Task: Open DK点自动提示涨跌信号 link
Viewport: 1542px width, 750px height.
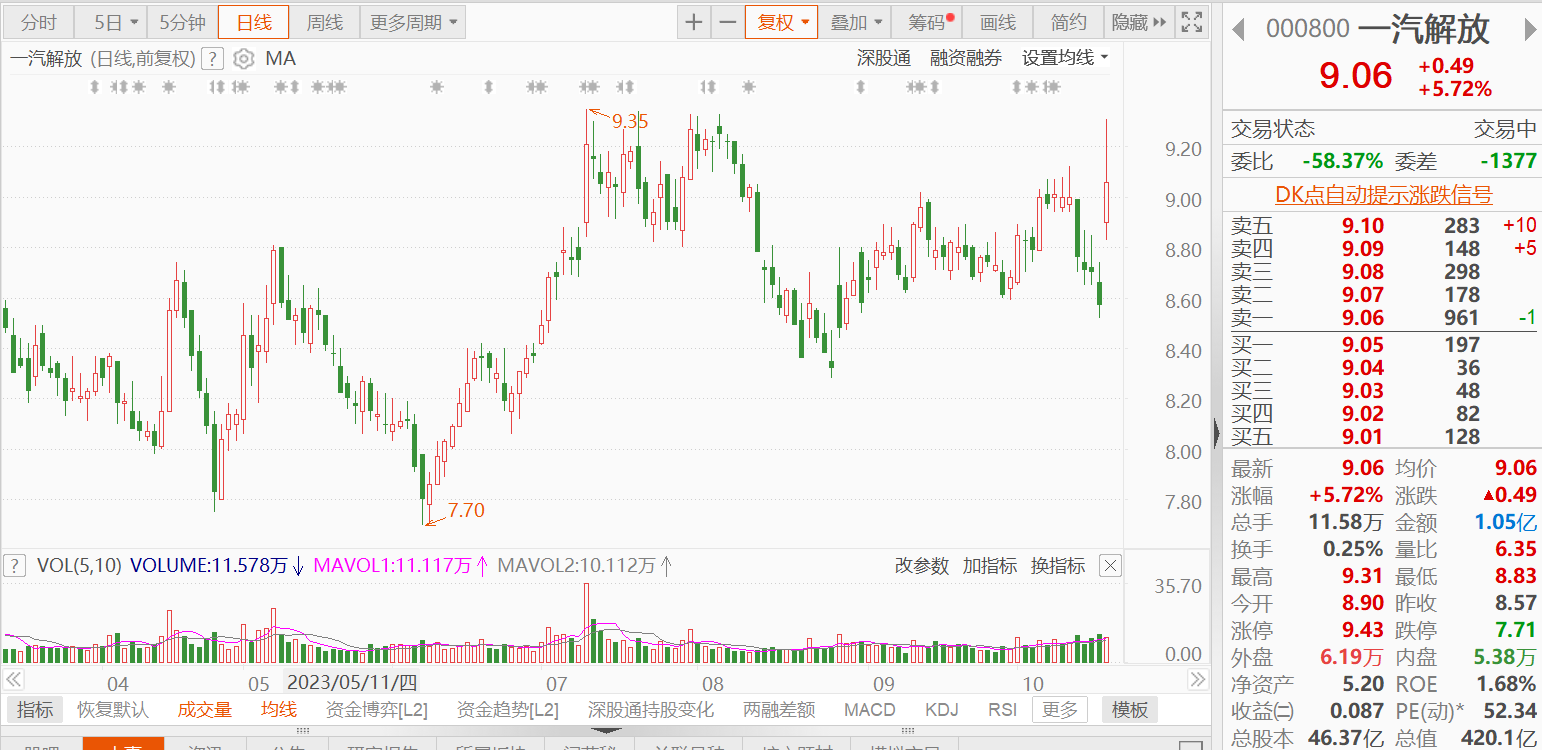Action: 1383,195
